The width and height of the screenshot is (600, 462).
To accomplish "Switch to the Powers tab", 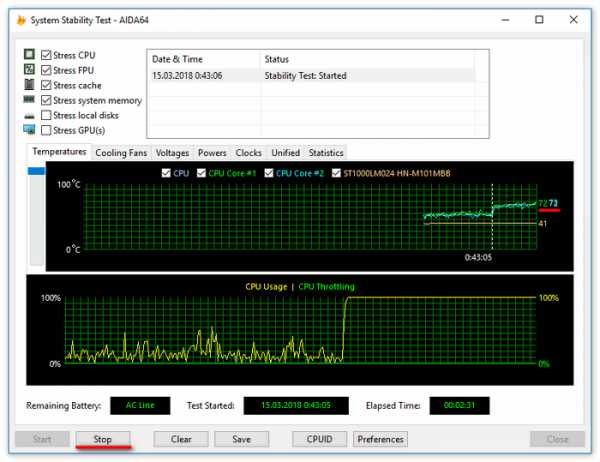I will point(212,153).
